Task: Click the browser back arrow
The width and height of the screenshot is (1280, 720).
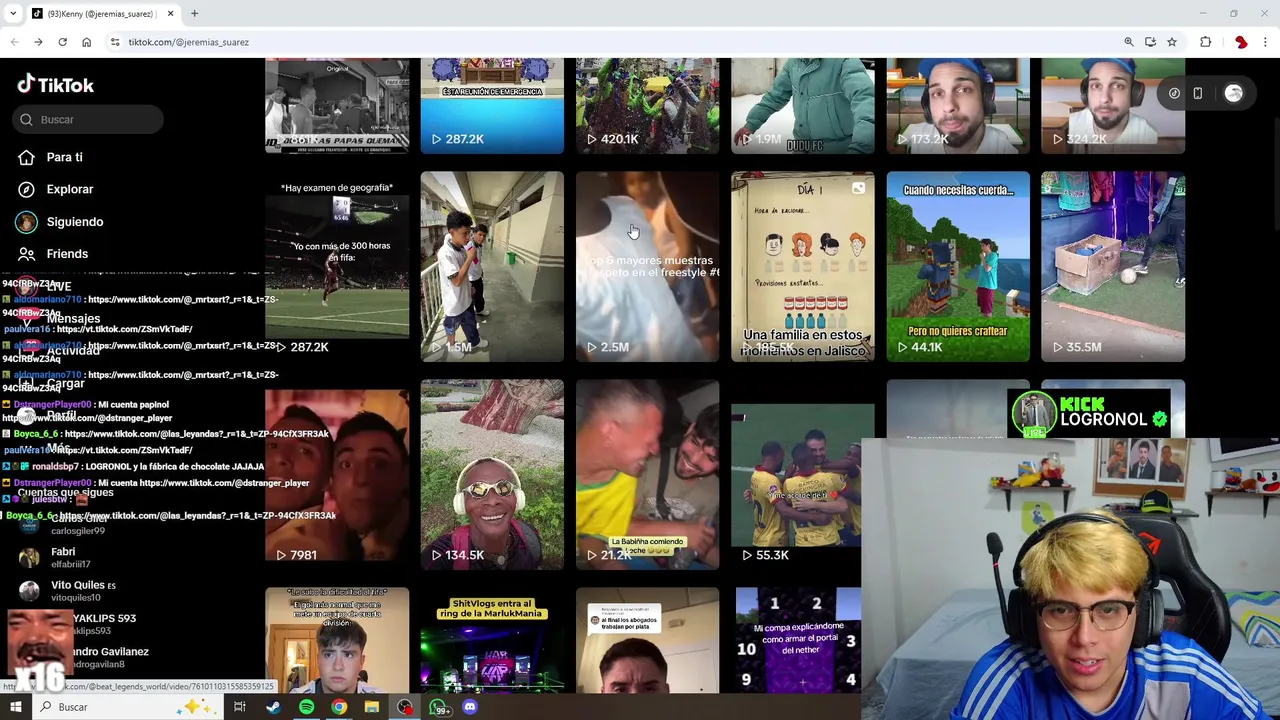Action: pos(14,42)
